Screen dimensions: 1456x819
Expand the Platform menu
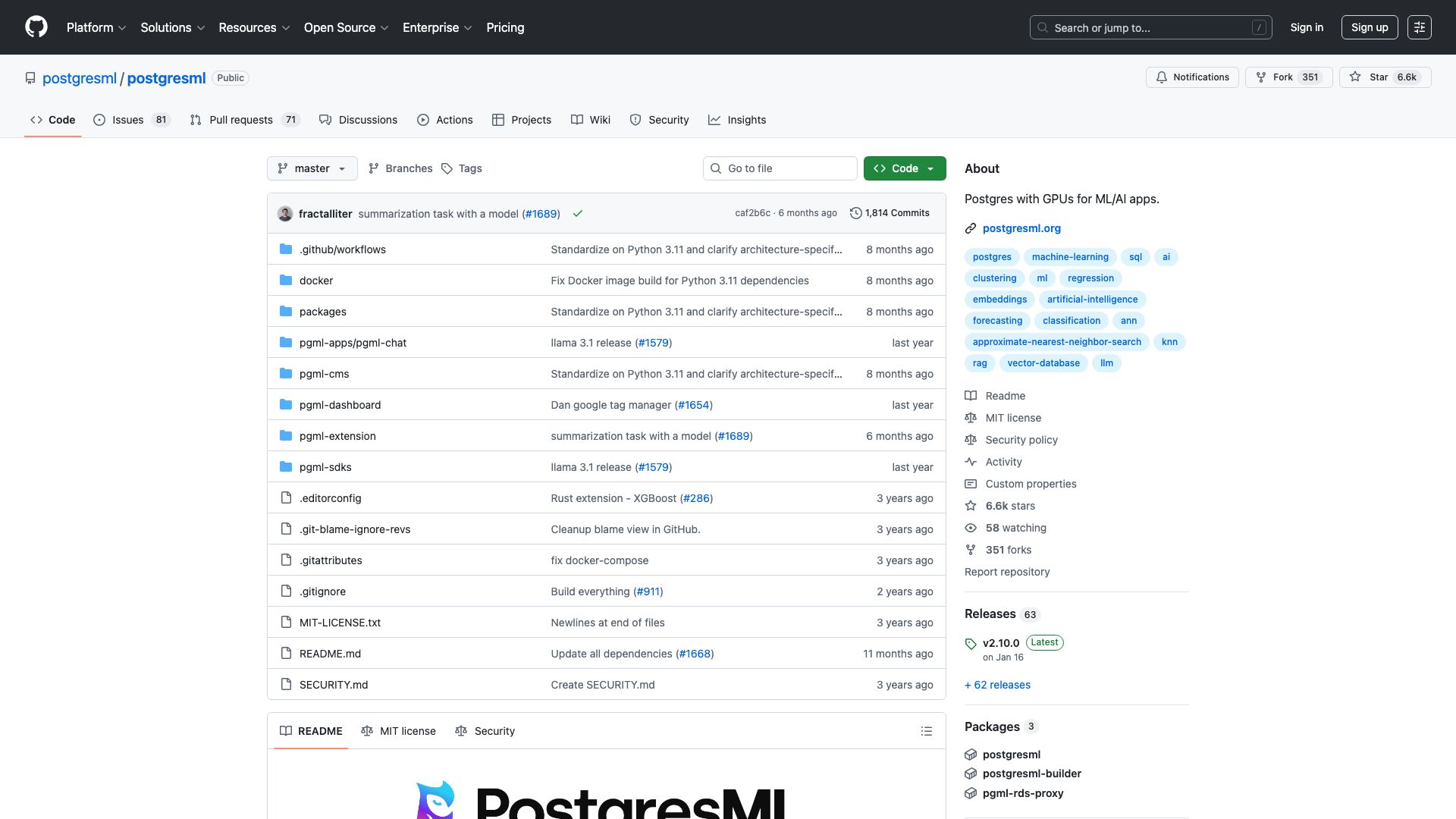(96, 27)
